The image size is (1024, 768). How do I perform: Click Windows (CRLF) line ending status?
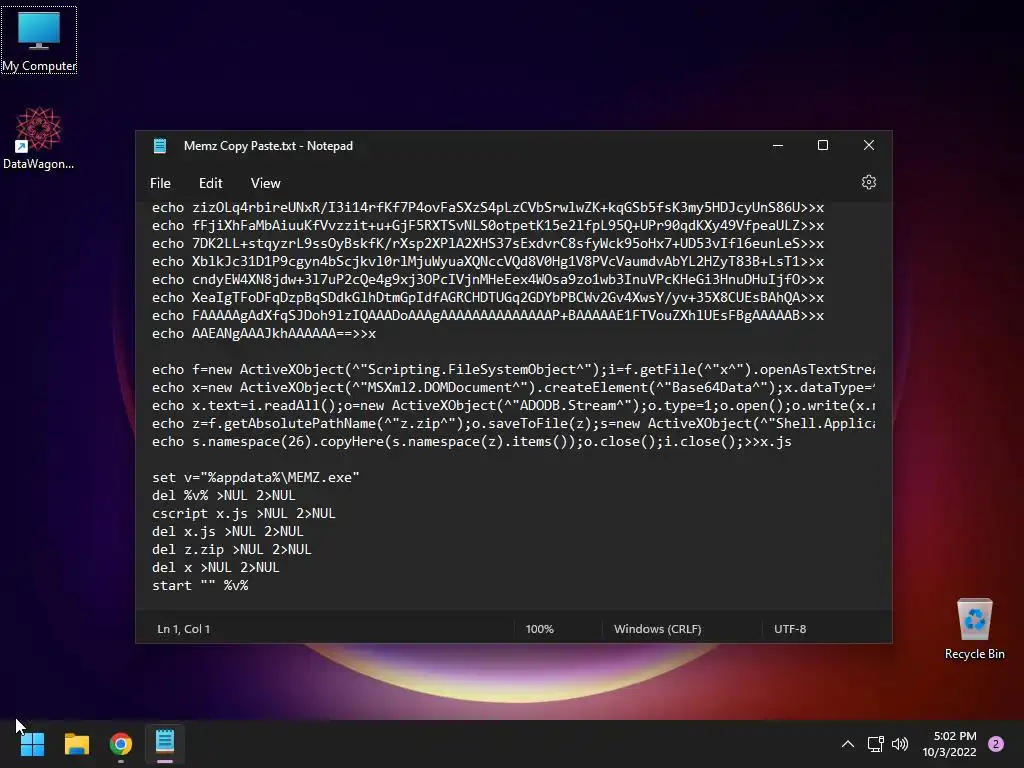(658, 629)
